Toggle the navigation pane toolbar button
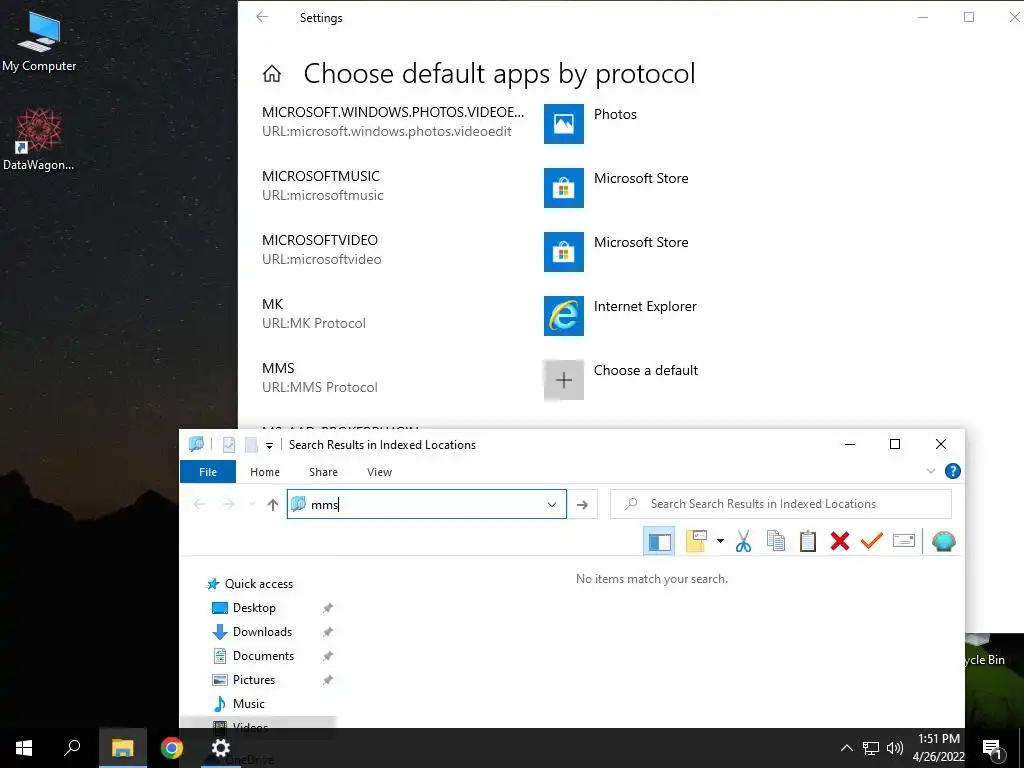1024x768 pixels. point(659,541)
